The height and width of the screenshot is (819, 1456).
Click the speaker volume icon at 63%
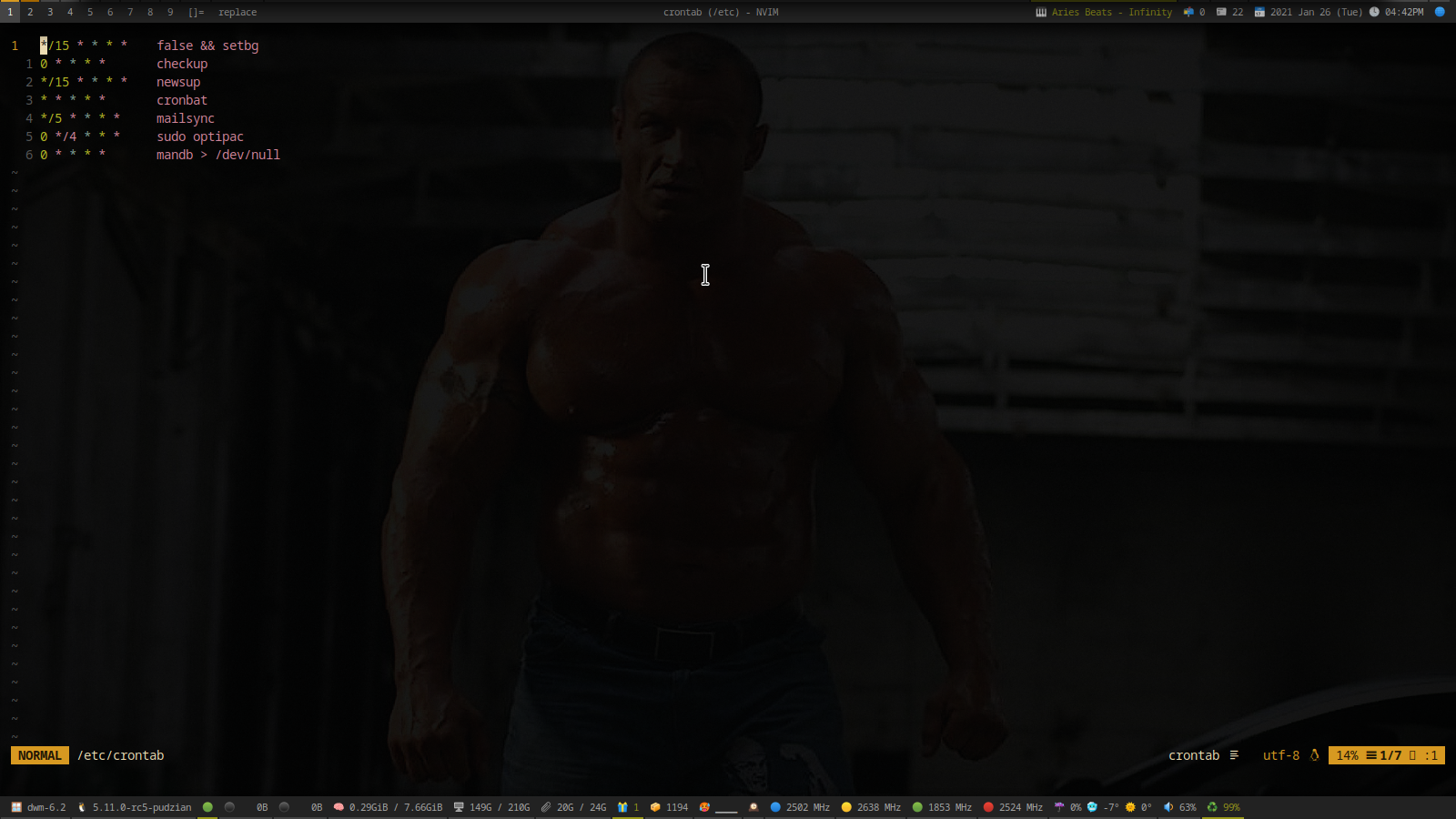click(1168, 807)
